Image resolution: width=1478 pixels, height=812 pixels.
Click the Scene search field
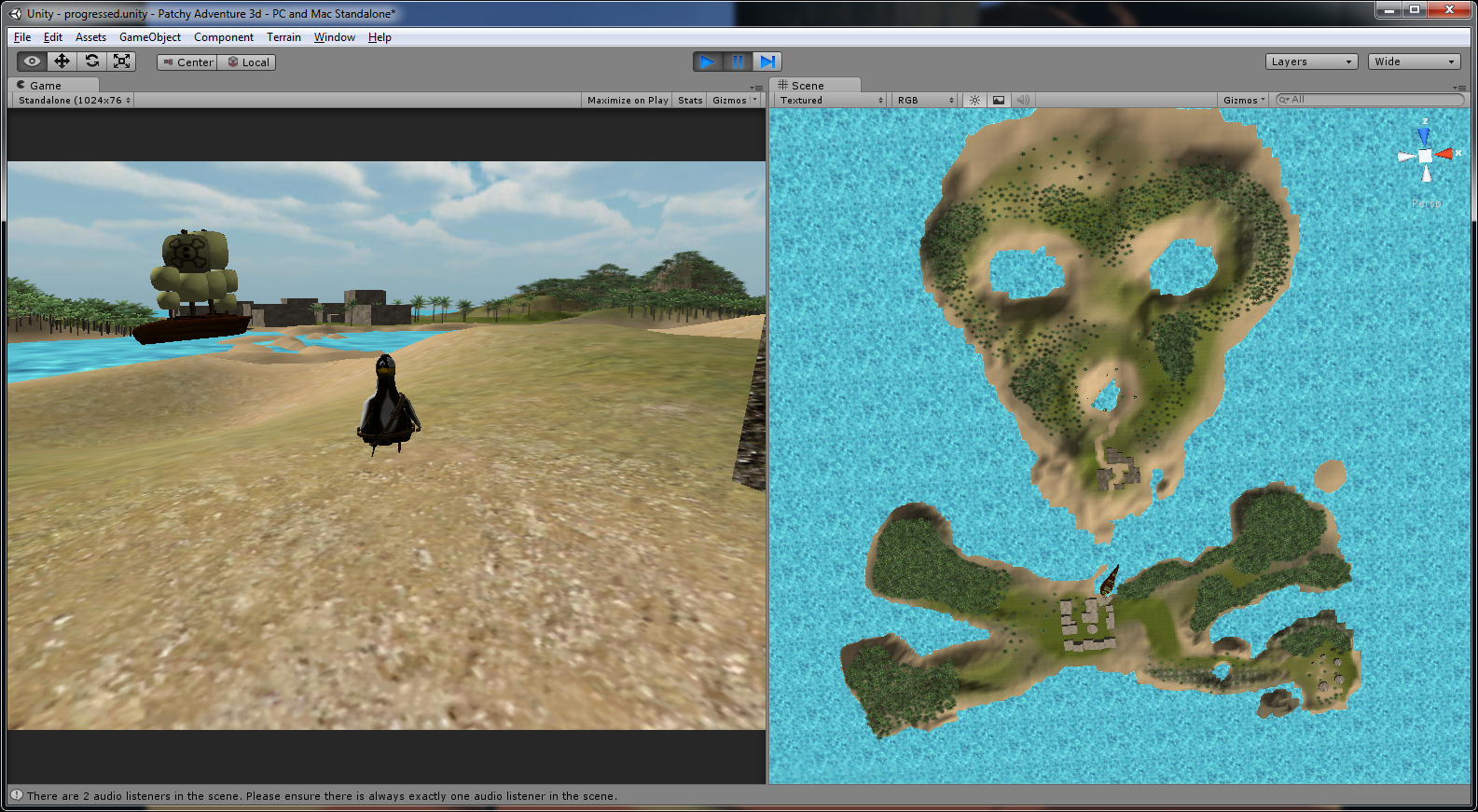1371,100
